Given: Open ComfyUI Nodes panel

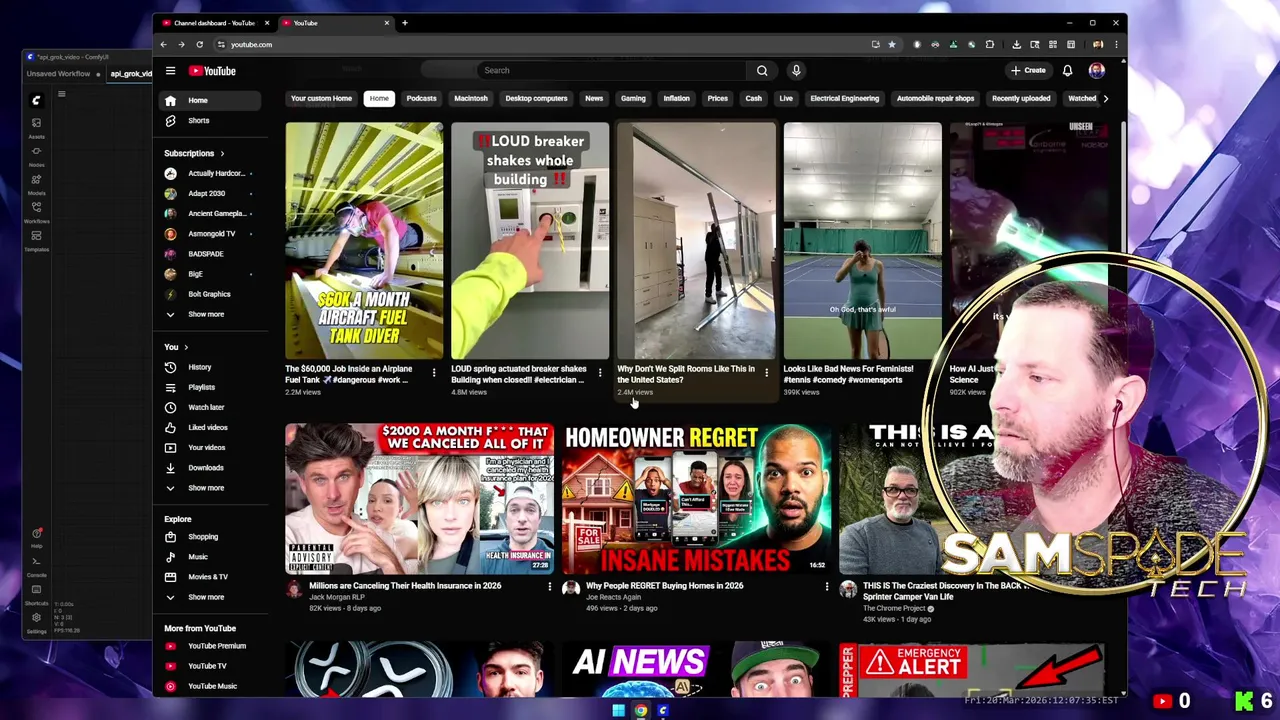Looking at the screenshot, I should (x=36, y=154).
